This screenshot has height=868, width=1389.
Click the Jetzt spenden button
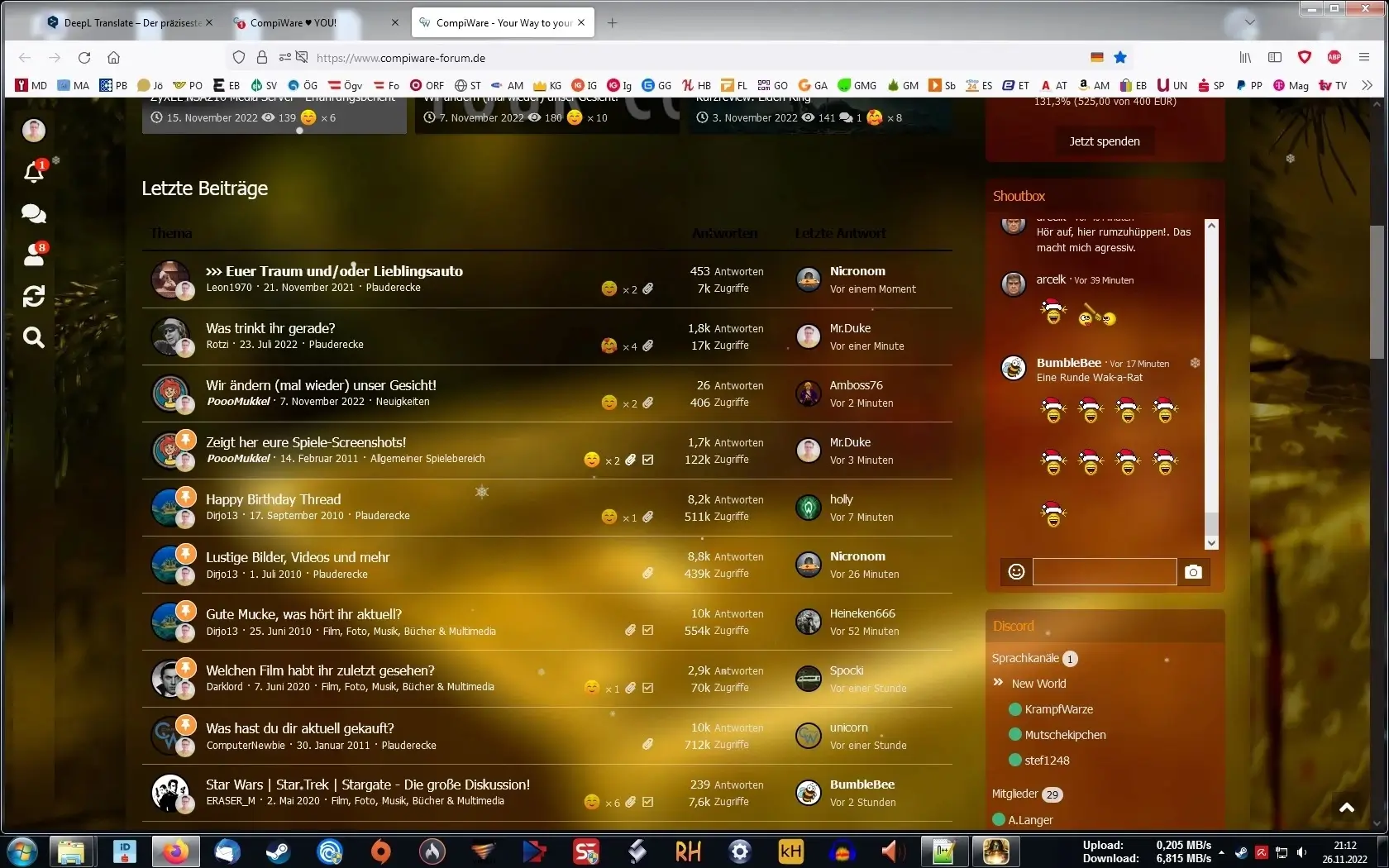pyautogui.click(x=1105, y=141)
